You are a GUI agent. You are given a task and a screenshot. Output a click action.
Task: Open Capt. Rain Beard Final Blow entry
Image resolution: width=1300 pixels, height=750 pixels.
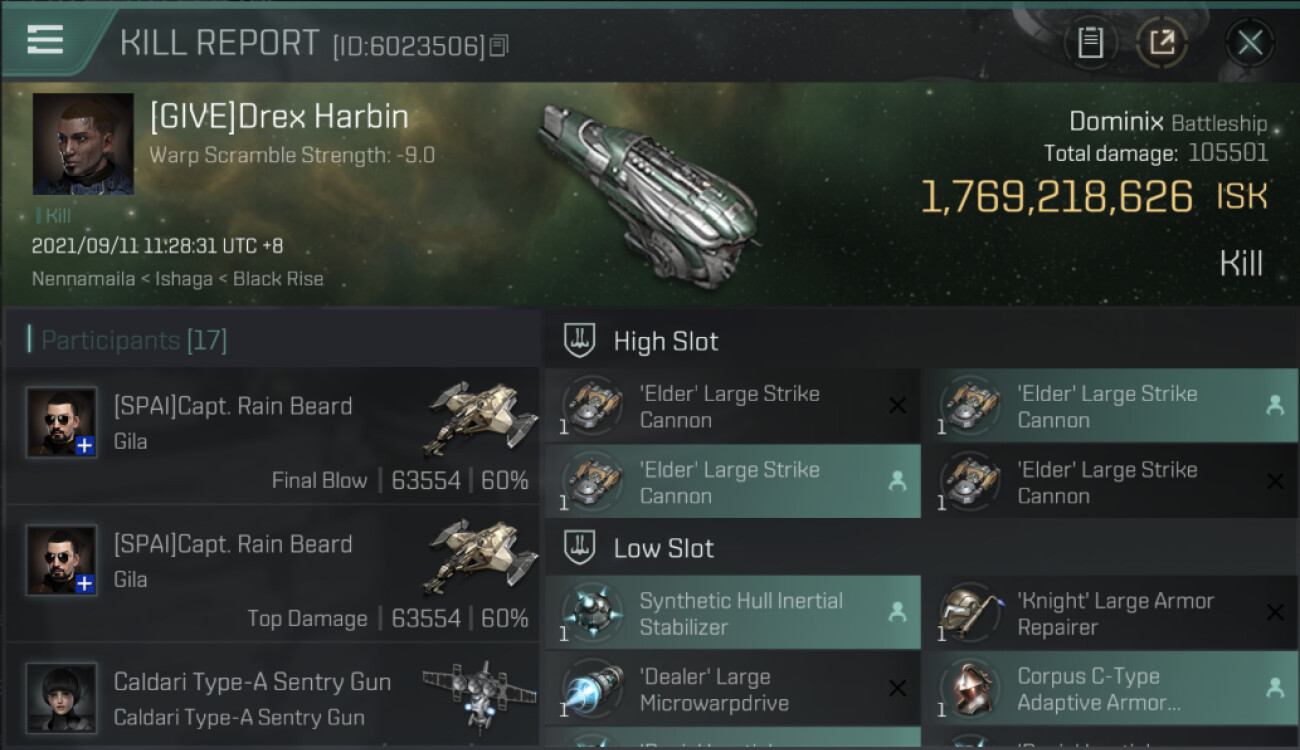[273, 435]
